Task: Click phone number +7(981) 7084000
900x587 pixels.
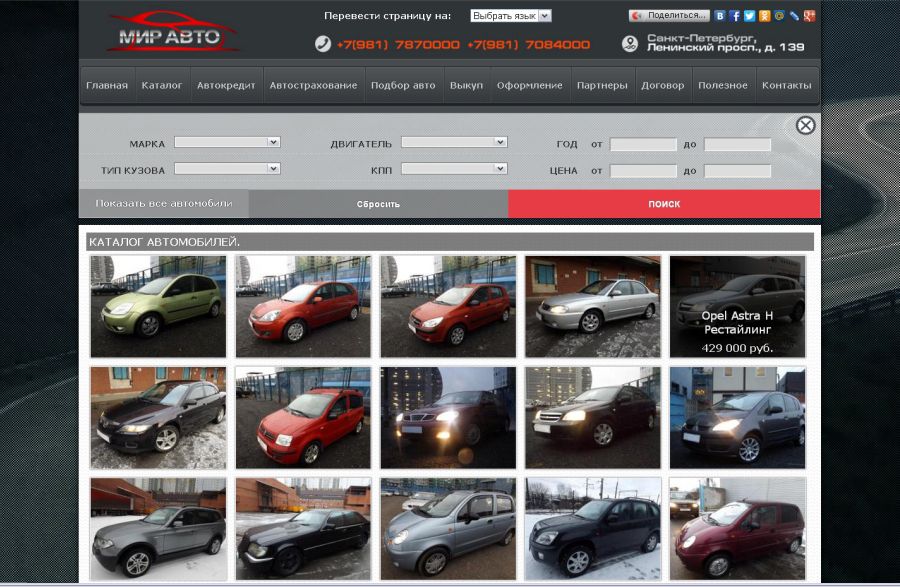Action: point(528,44)
